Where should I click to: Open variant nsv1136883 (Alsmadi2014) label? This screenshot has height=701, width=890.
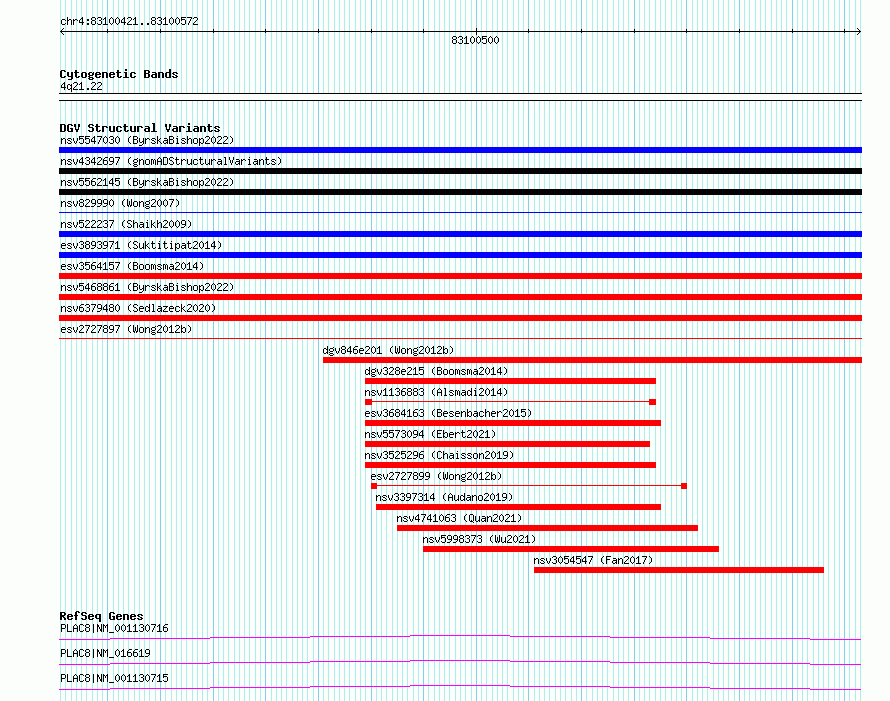click(x=436, y=392)
